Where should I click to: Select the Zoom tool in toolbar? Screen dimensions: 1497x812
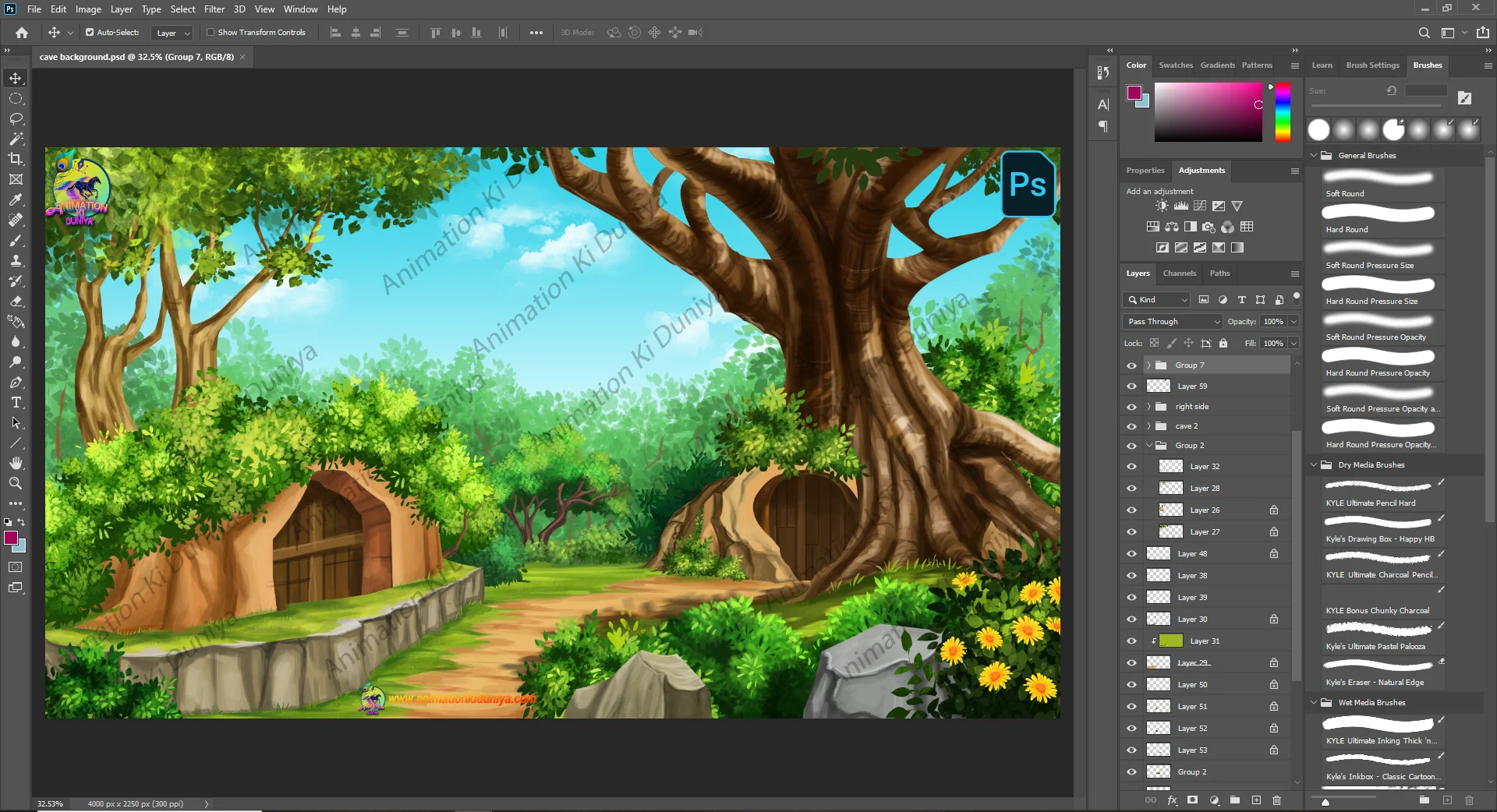16,484
